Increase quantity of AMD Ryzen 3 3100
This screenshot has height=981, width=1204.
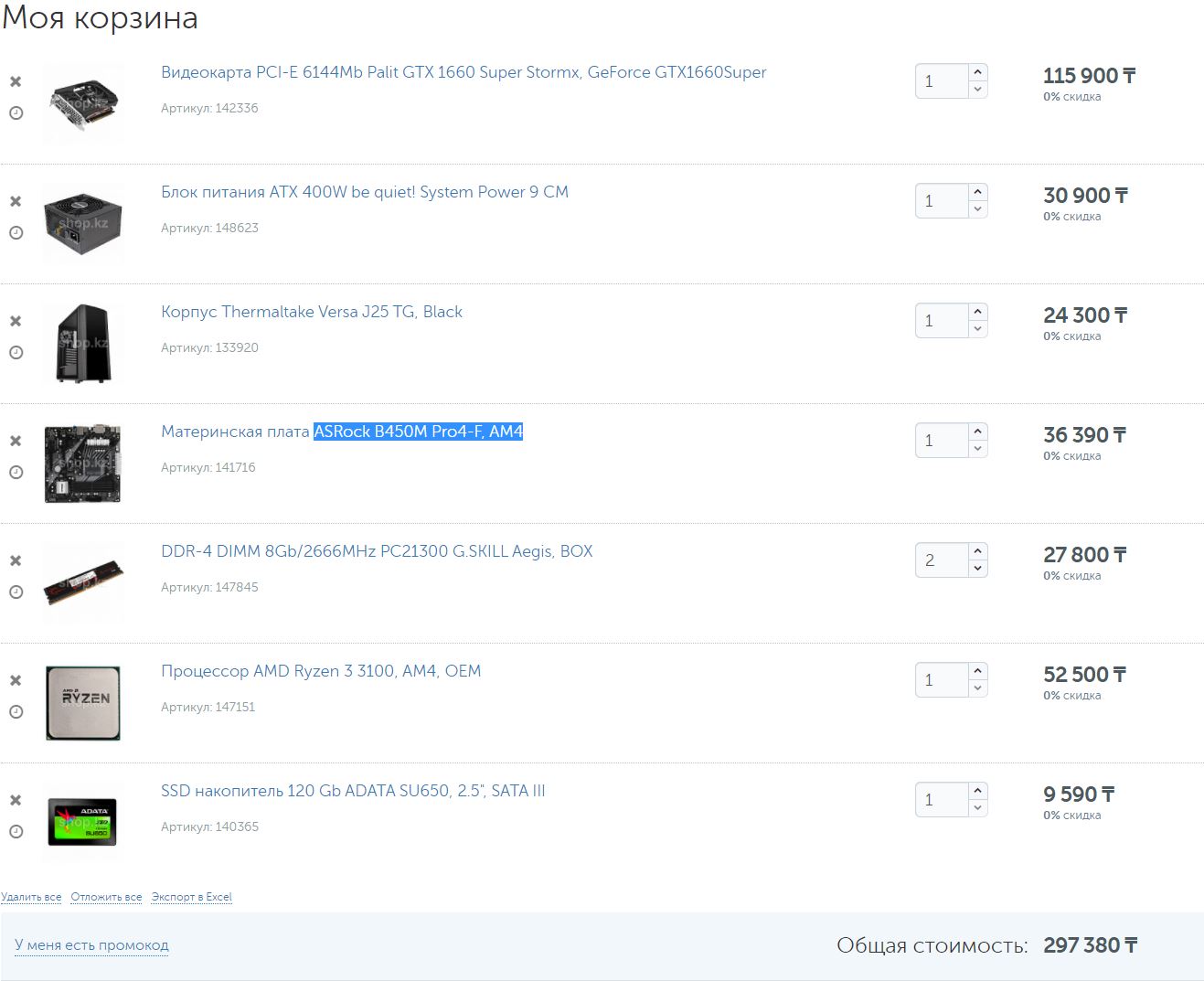coord(977,671)
